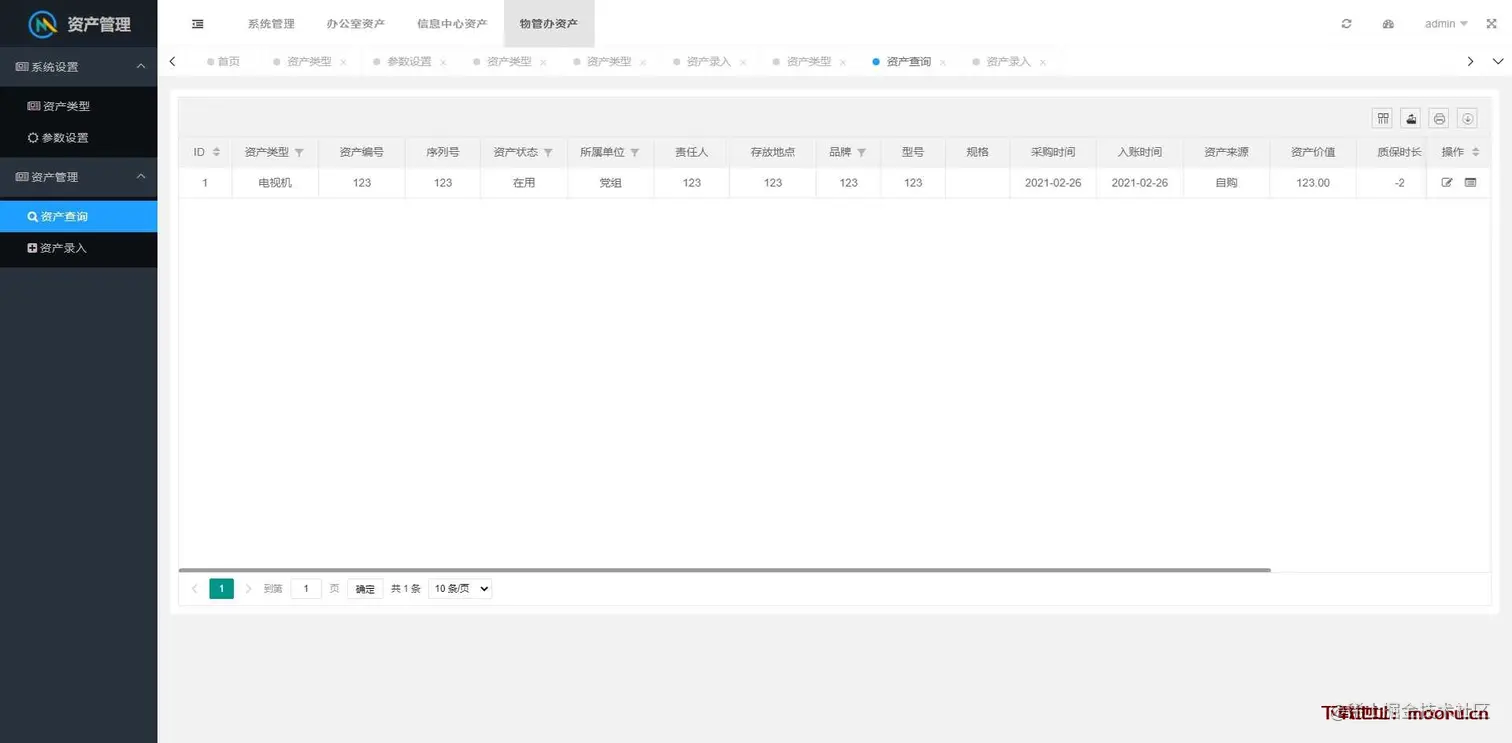Collapse the 系统设置 sidebar group

point(78,67)
